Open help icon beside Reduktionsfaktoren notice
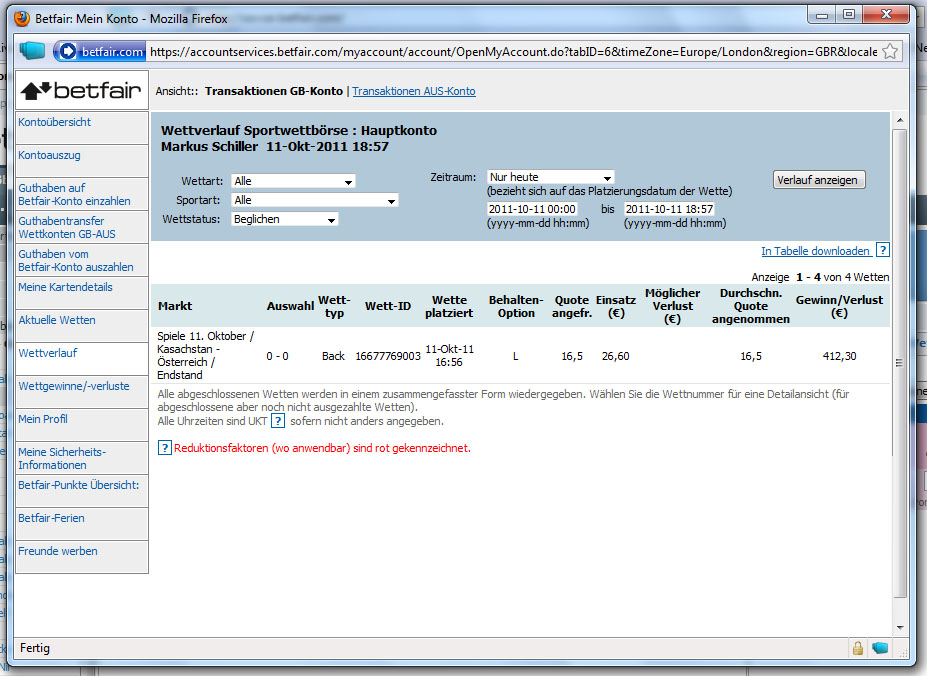Viewport: 927px width, 676px height. [x=164, y=448]
